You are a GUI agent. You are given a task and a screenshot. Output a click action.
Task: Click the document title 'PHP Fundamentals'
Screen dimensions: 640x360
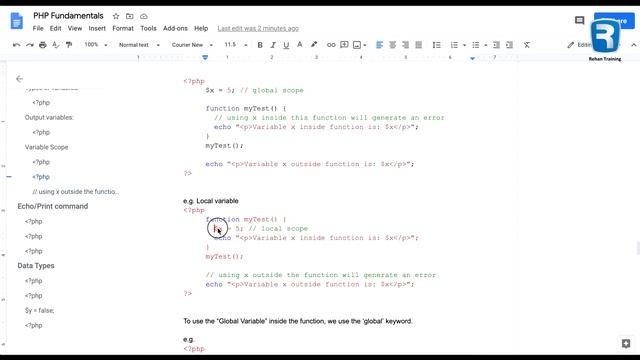[68, 16]
